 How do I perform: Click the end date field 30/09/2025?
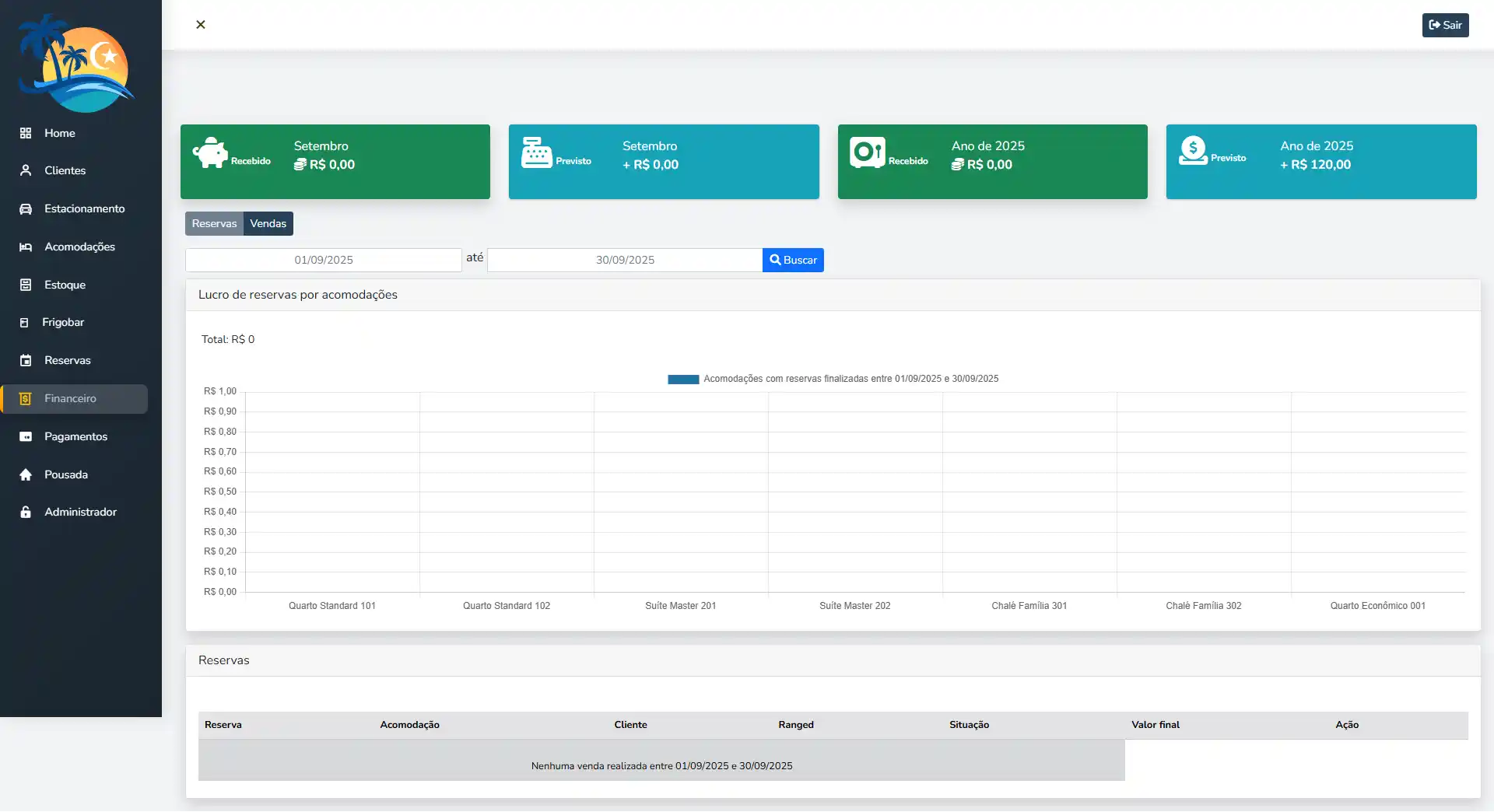pyautogui.click(x=625, y=260)
